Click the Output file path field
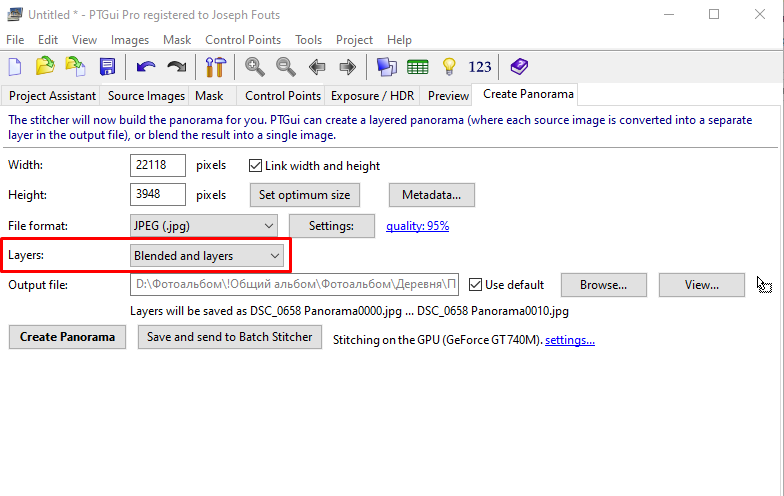Viewport: 784px width, 496px height. coord(294,284)
